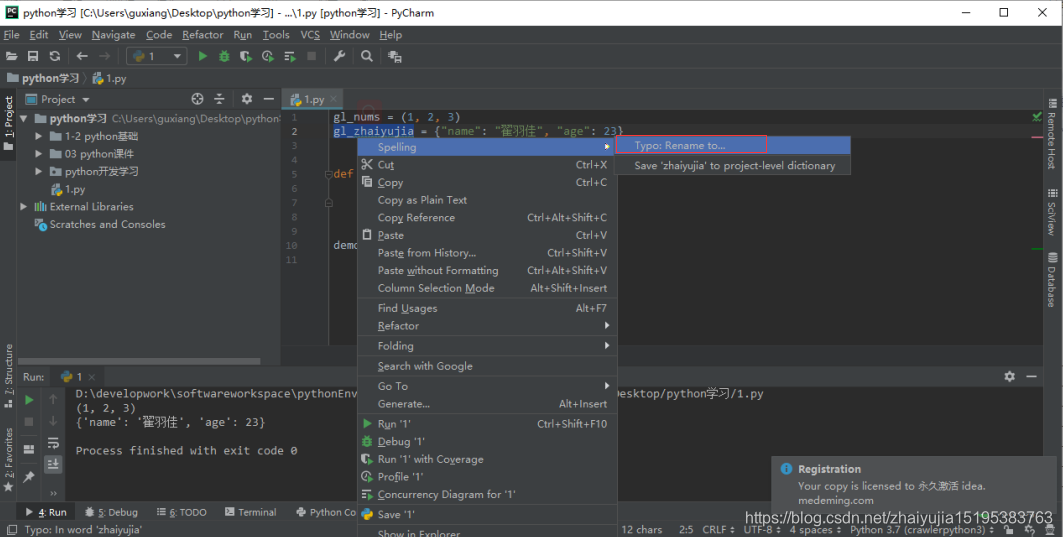The width and height of the screenshot is (1063, 537).
Task: Click the CRLF line separator in status bar
Action: (718, 530)
